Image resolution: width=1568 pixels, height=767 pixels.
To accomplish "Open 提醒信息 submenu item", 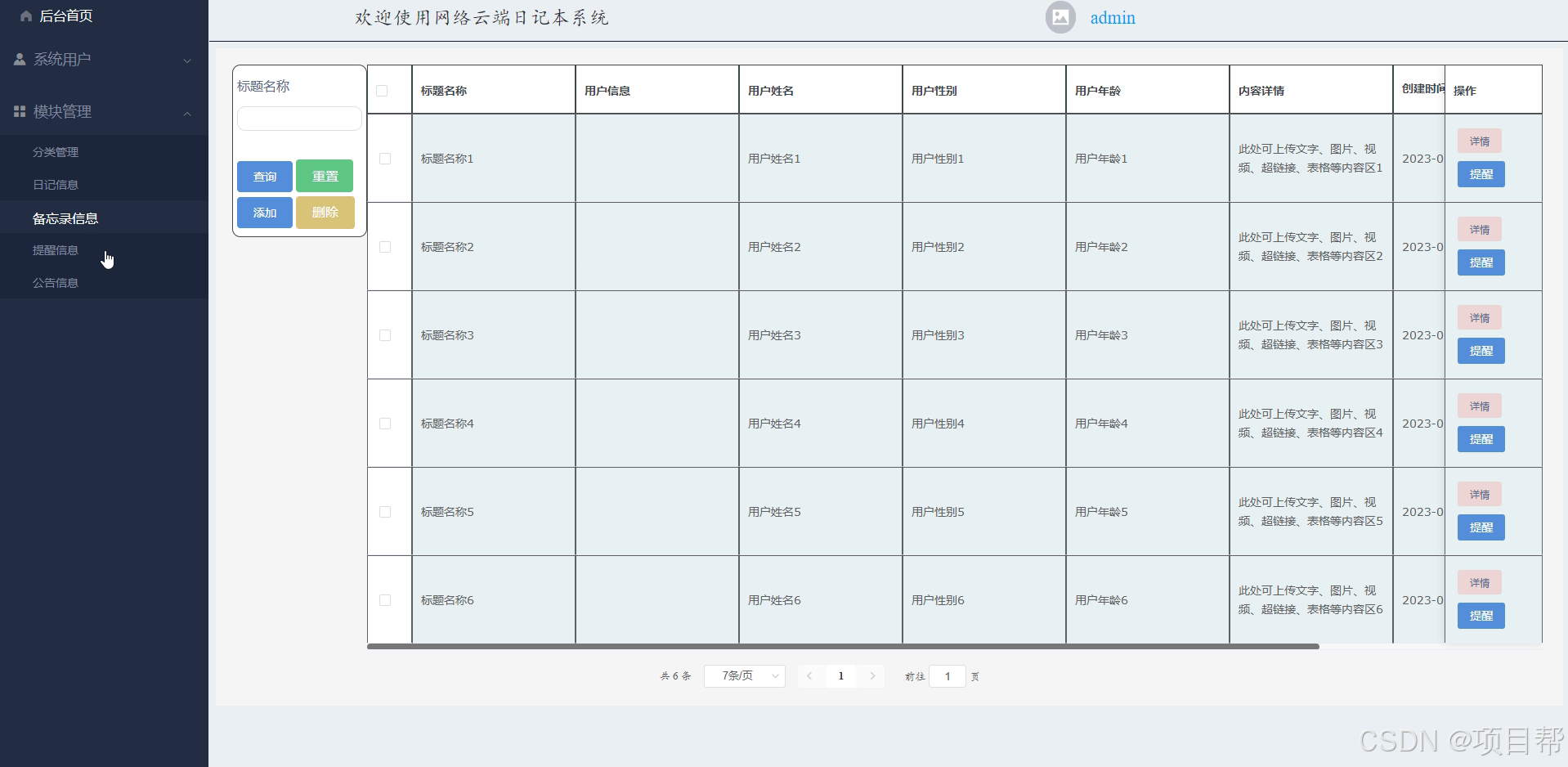I will click(56, 250).
